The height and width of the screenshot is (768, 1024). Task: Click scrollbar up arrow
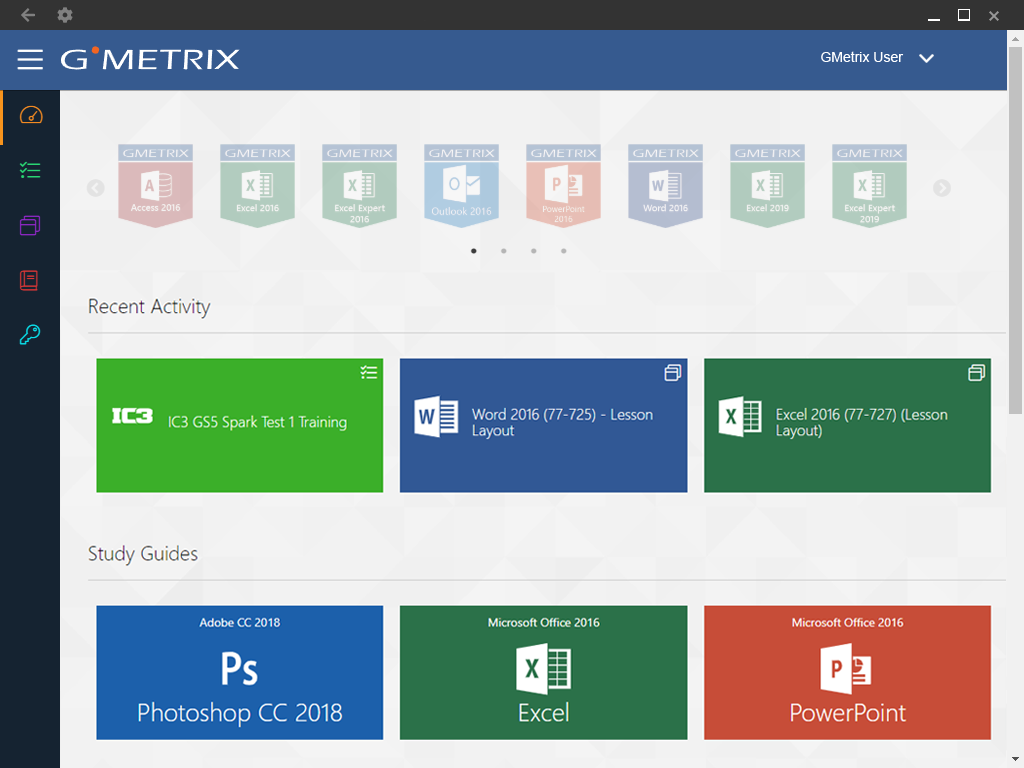pyautogui.click(x=1015, y=39)
